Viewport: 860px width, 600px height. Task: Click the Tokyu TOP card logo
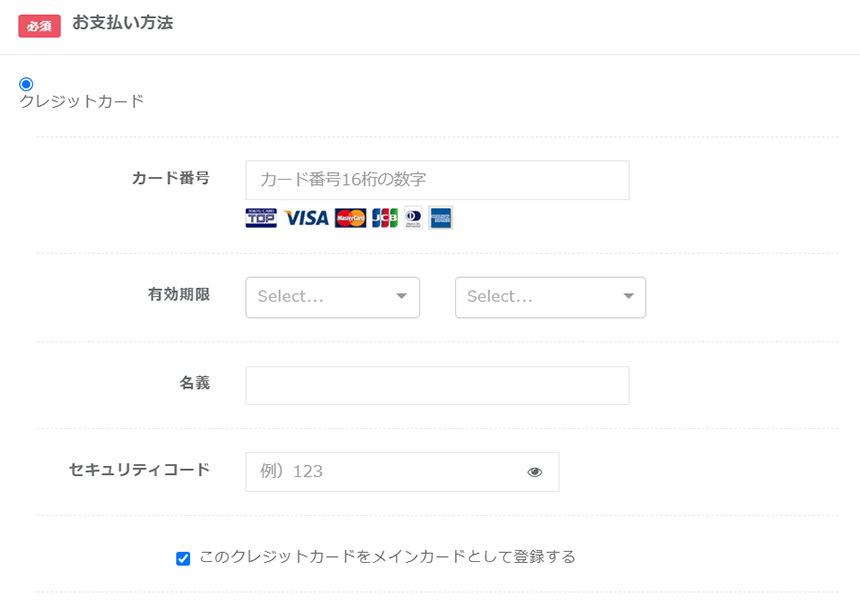pos(261,218)
